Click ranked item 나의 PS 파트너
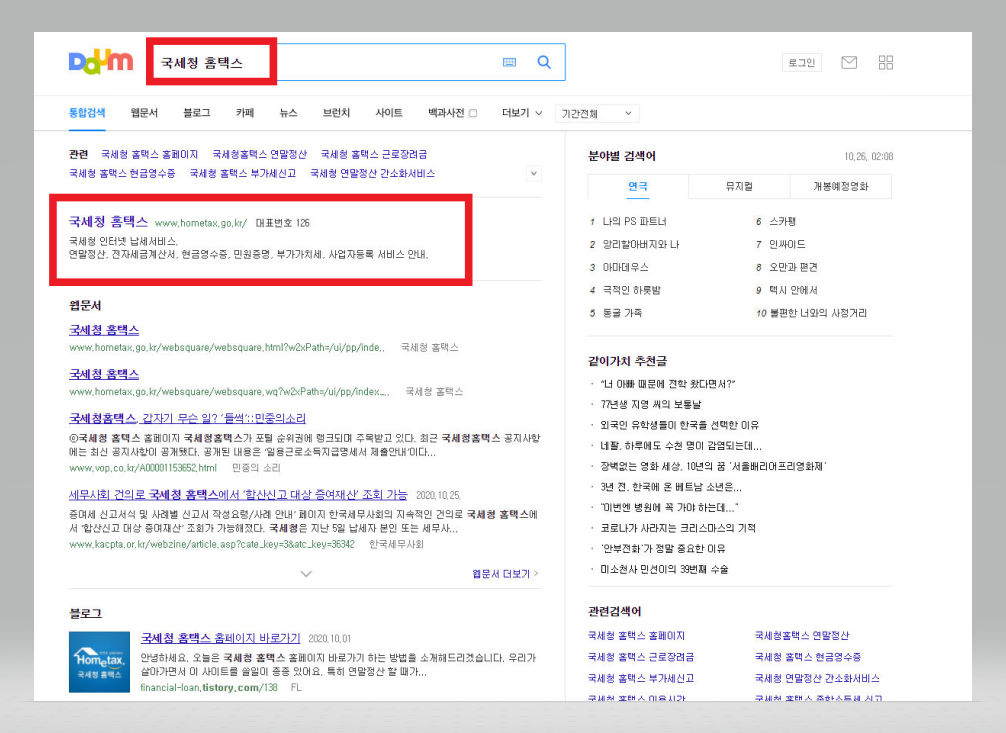Image resolution: width=1006 pixels, height=733 pixels. coord(635,221)
